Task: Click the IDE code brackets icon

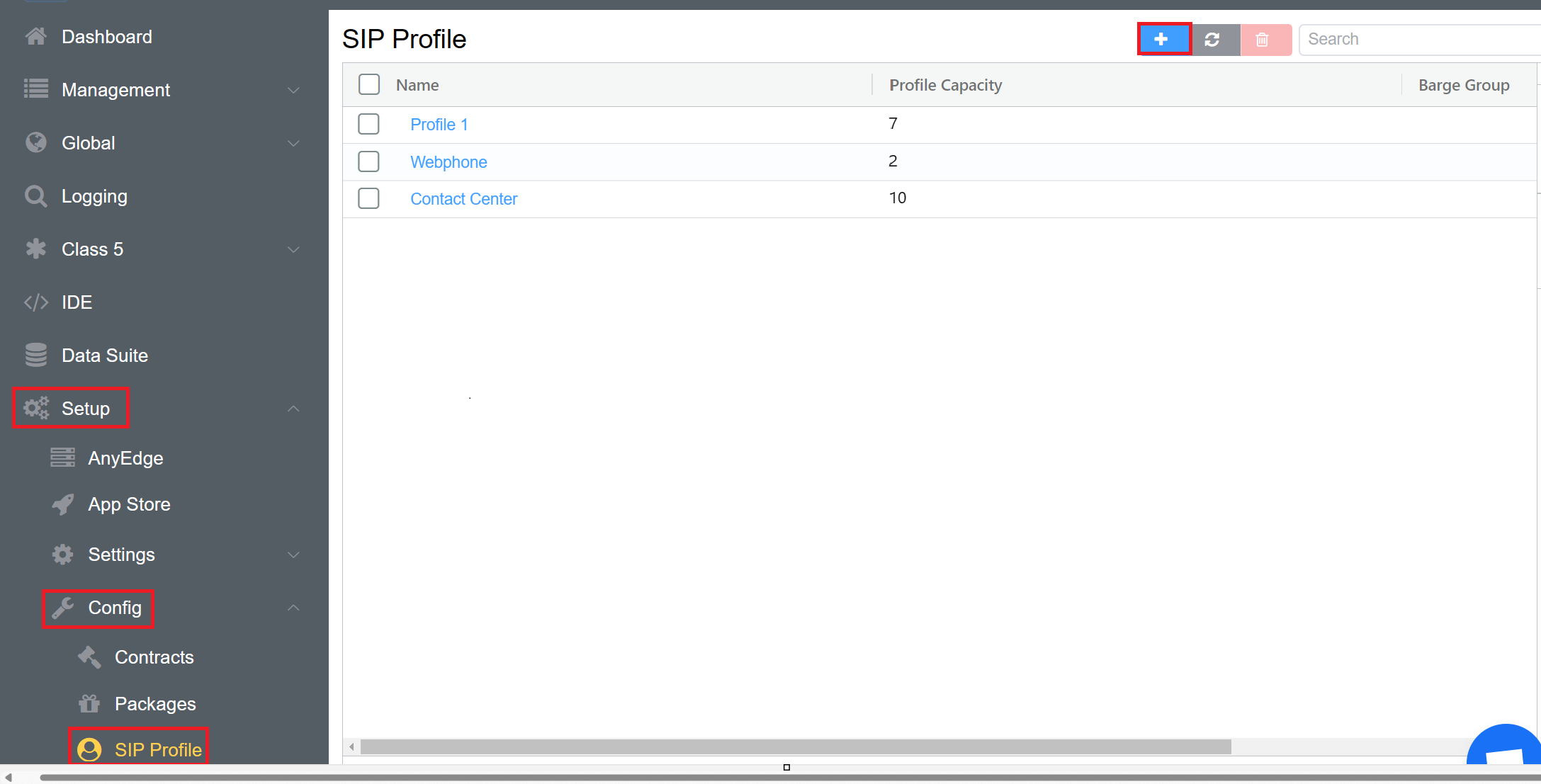Action: point(35,302)
